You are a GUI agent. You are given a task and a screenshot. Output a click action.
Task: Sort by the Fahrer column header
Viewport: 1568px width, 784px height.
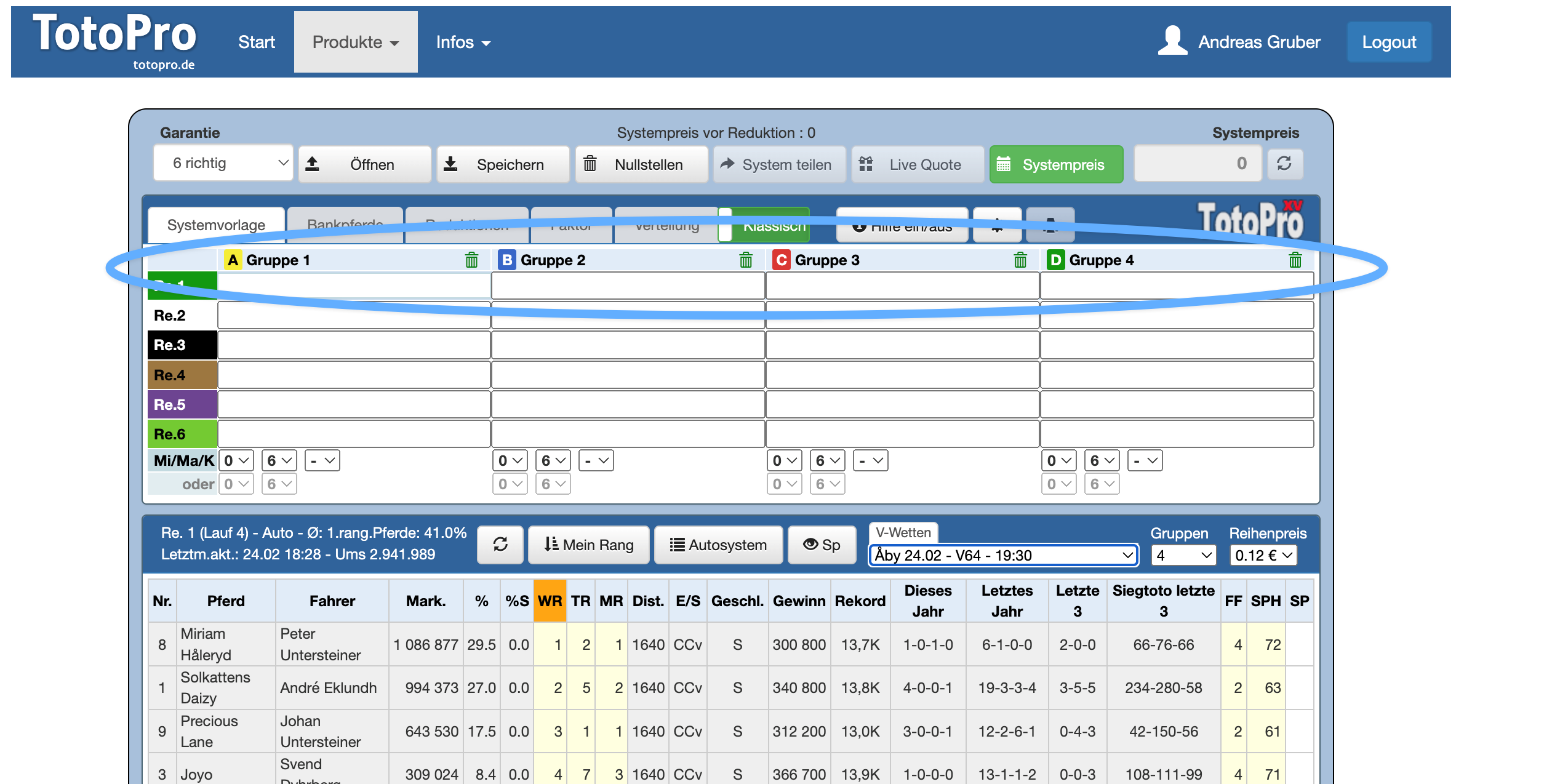point(332,601)
